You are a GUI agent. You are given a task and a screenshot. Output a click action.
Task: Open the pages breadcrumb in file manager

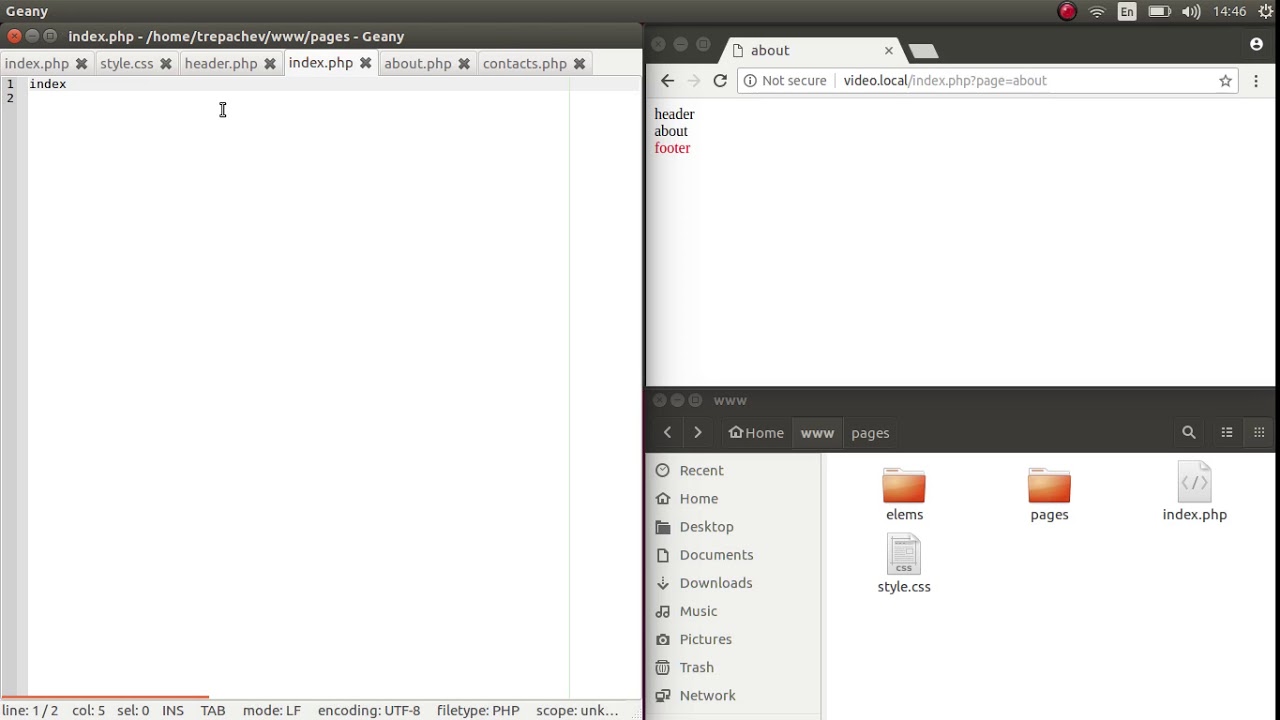(x=870, y=433)
